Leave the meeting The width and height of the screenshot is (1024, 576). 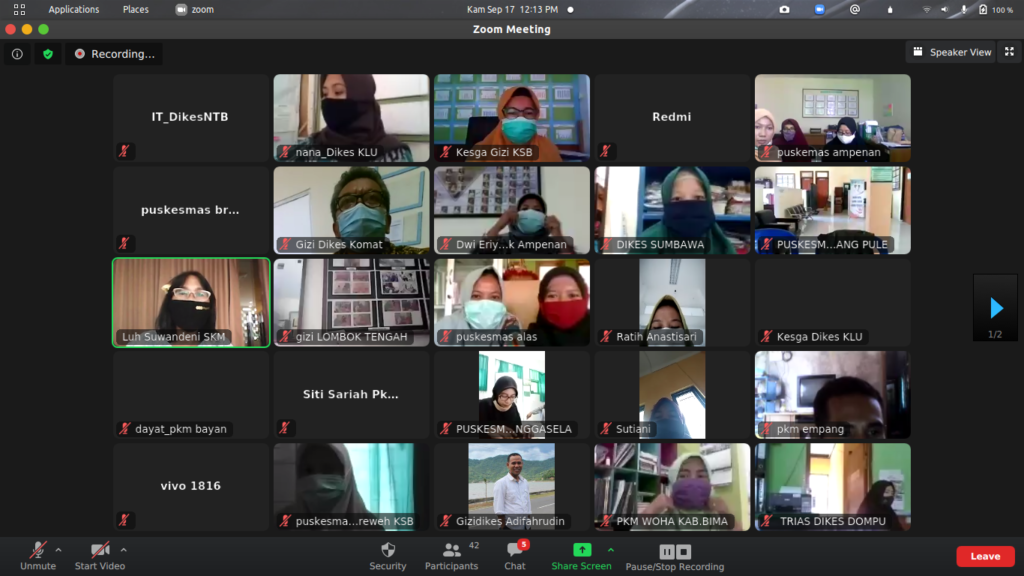tap(984, 556)
